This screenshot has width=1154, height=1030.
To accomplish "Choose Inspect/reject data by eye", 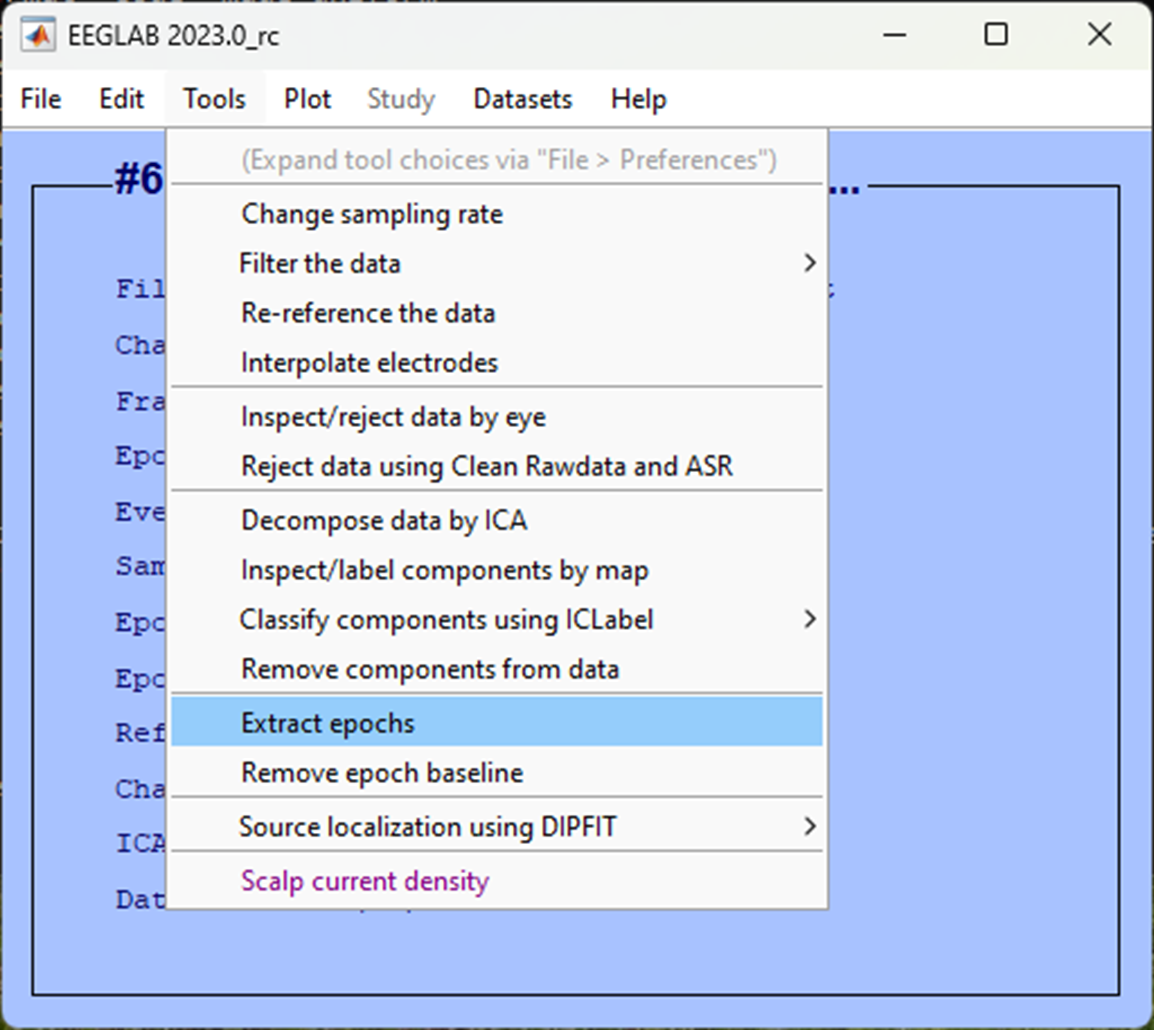I will coord(393,417).
